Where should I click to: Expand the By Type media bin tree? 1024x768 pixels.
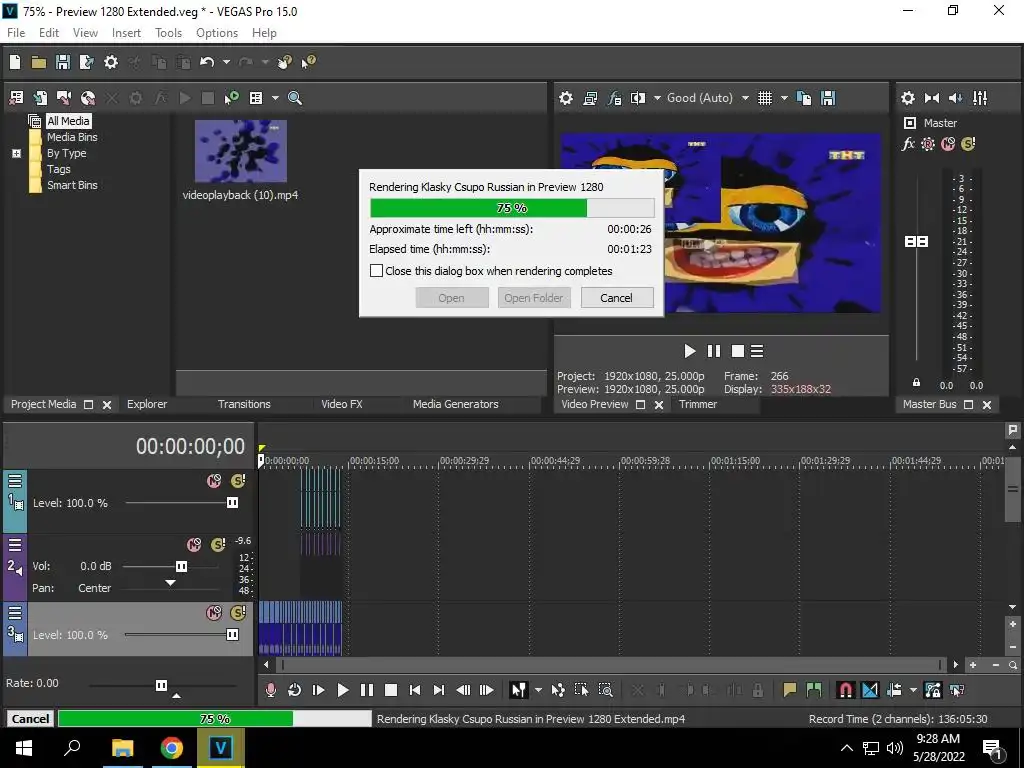pos(16,153)
